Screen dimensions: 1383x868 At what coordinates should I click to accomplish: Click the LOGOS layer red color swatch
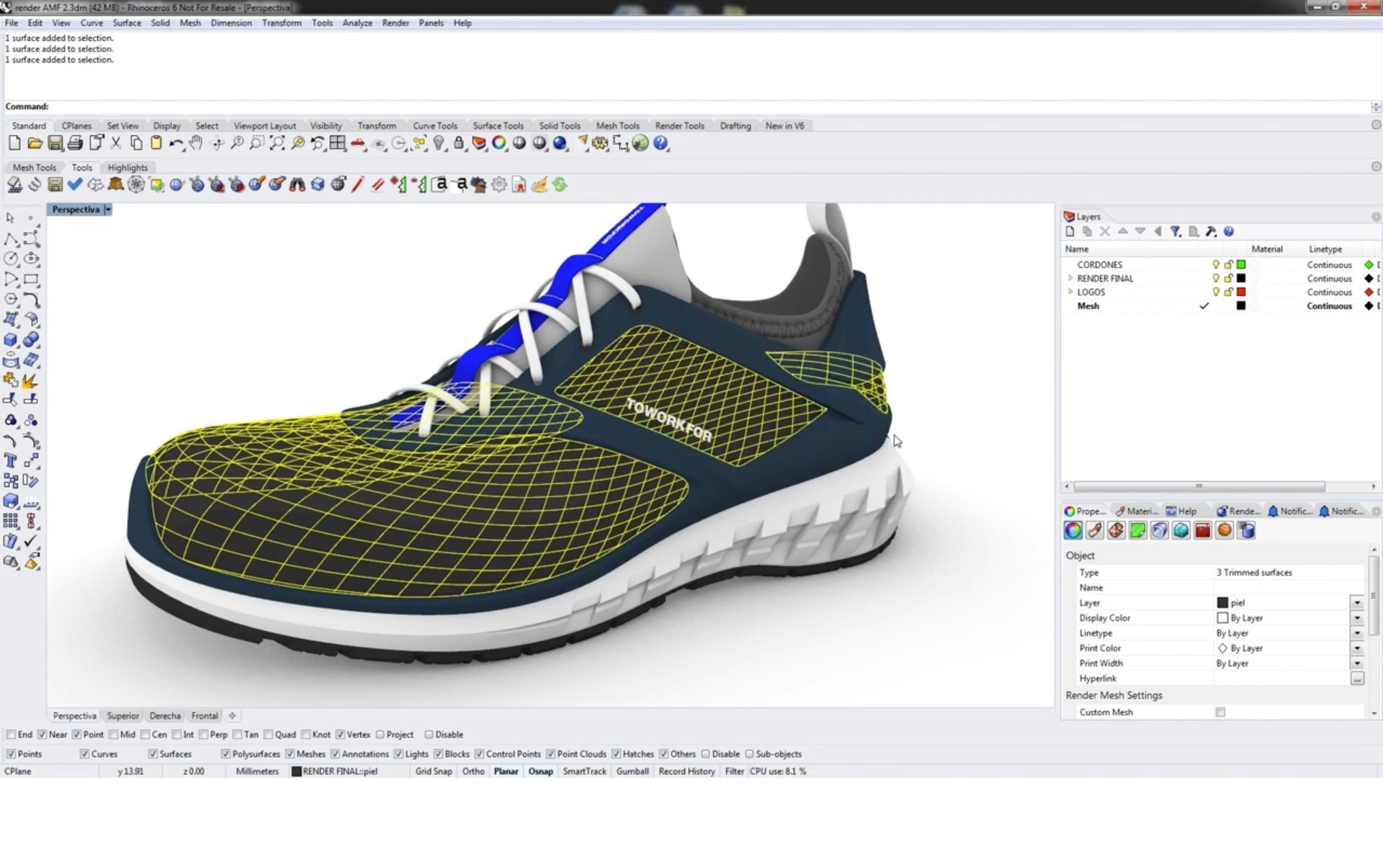click(1241, 292)
